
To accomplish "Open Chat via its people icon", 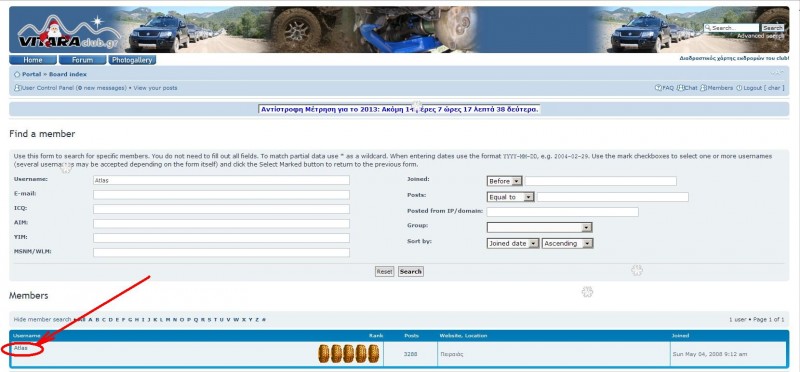I will pos(680,88).
